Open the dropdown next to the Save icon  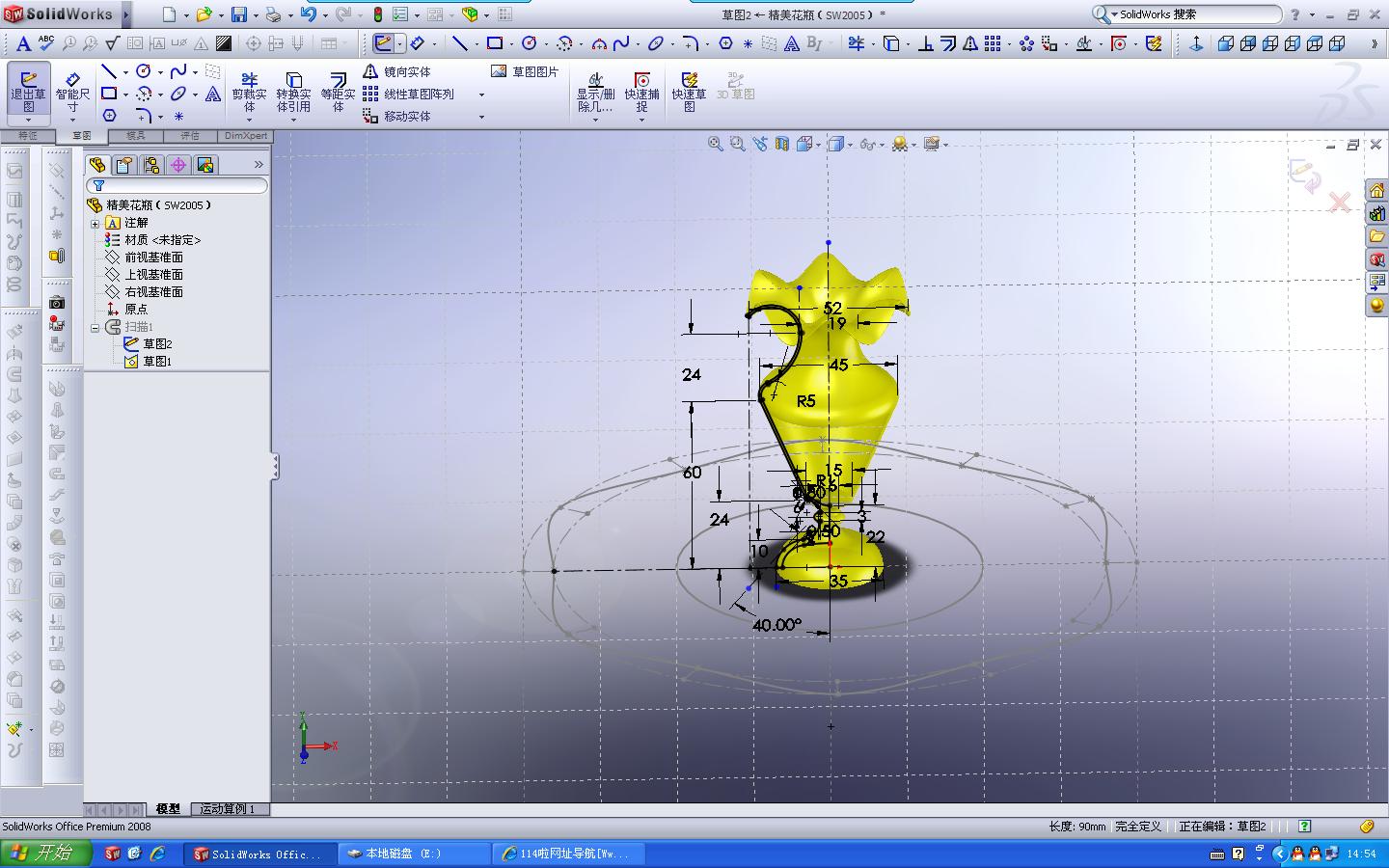[x=255, y=15]
